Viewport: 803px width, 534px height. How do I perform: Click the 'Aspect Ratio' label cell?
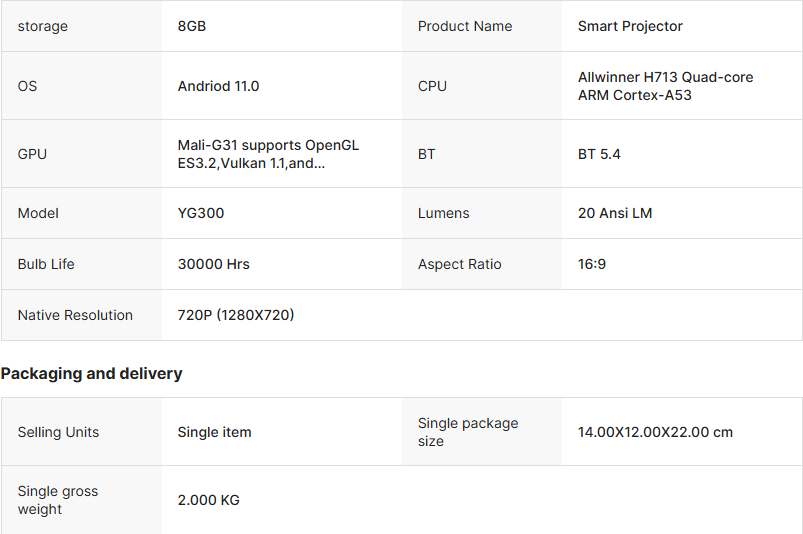click(482, 264)
